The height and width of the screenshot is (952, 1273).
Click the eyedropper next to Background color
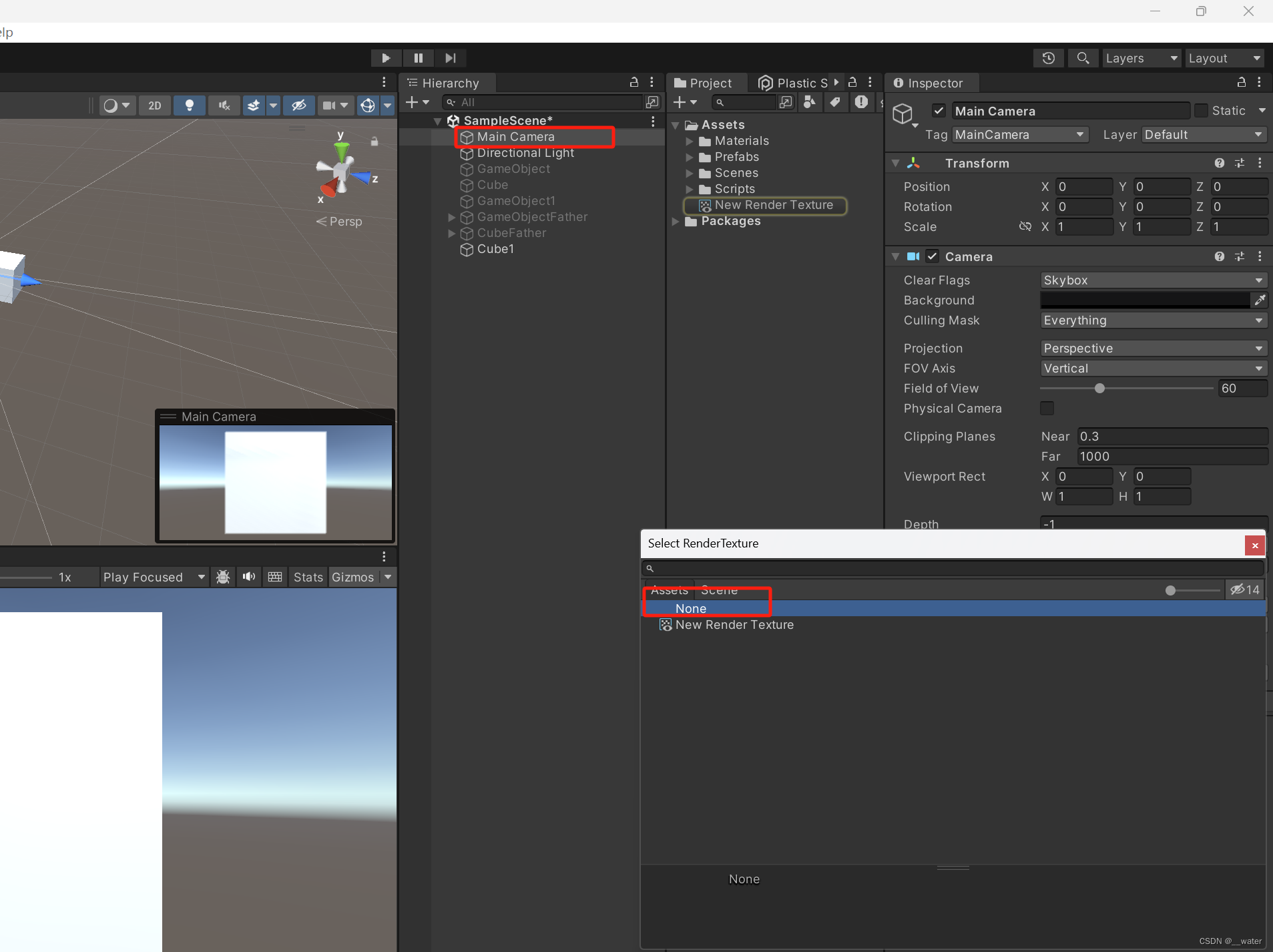tap(1260, 300)
